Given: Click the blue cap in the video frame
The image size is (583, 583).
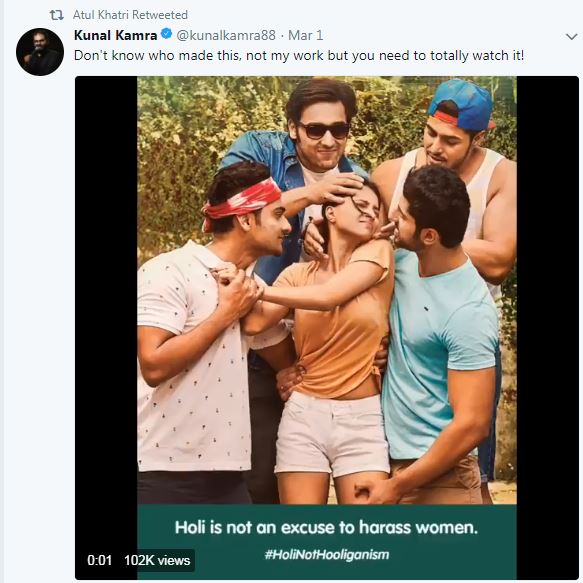Looking at the screenshot, I should pyautogui.click(x=462, y=105).
